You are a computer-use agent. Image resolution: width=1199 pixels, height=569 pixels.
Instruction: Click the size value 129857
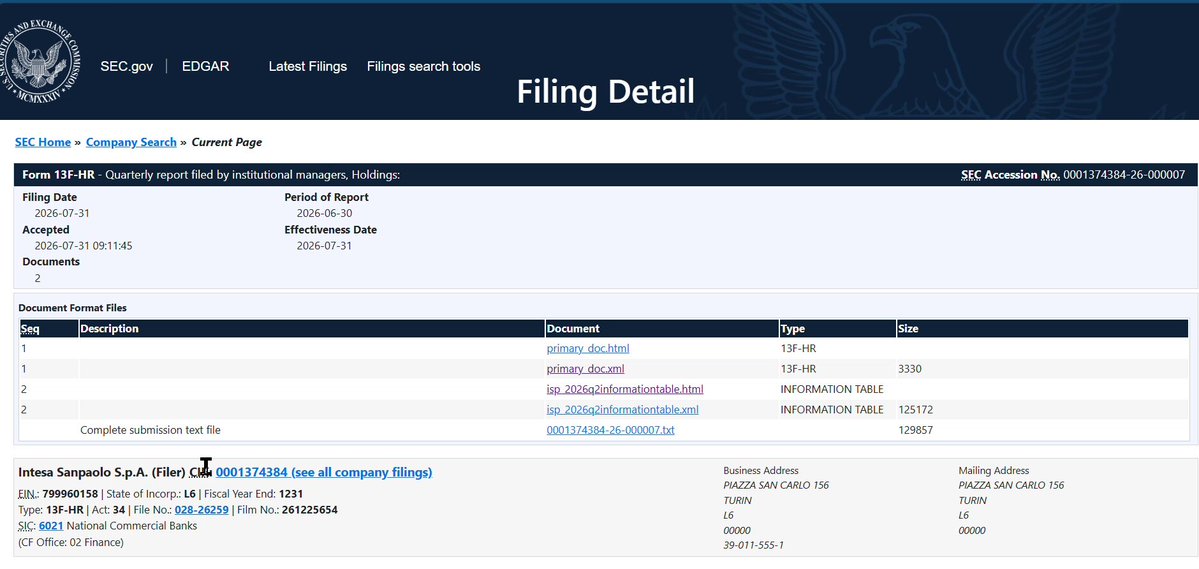(916, 431)
